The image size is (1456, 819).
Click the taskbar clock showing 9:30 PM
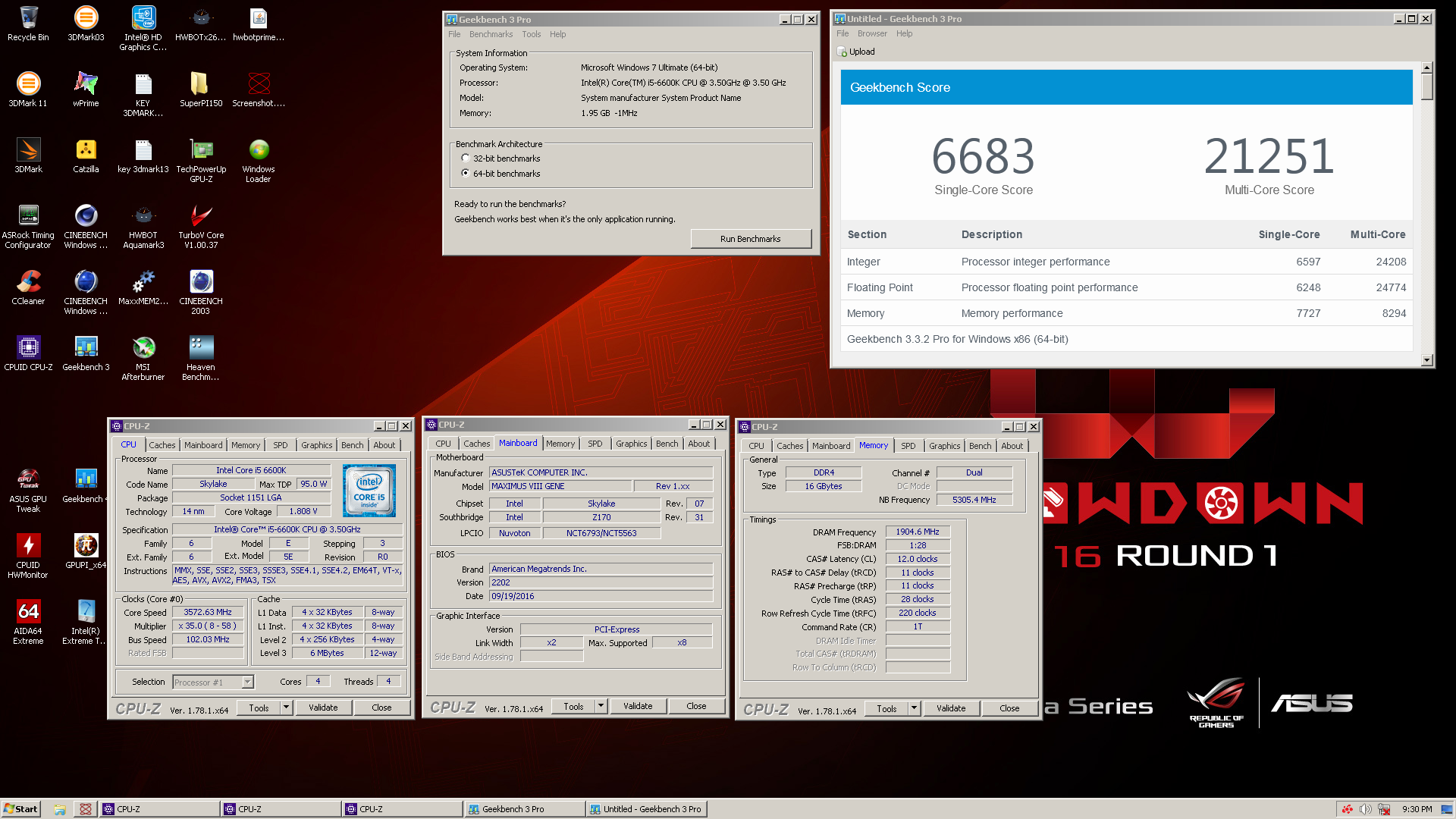[1417, 809]
